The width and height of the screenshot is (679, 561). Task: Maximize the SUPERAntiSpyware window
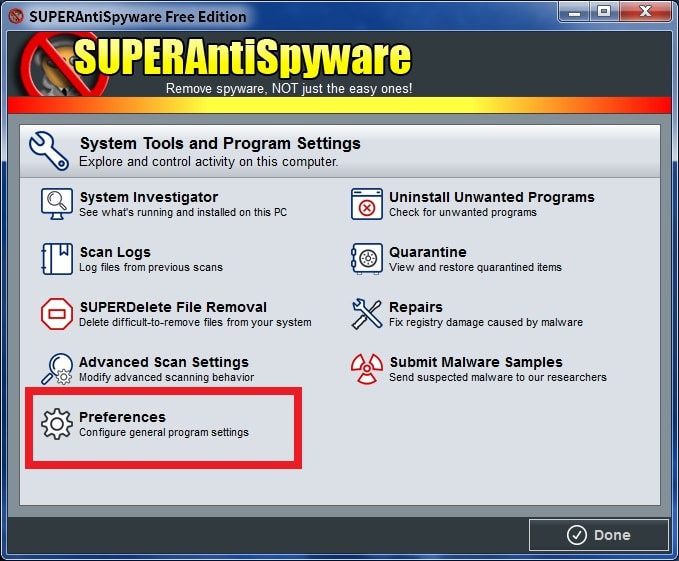(604, 12)
